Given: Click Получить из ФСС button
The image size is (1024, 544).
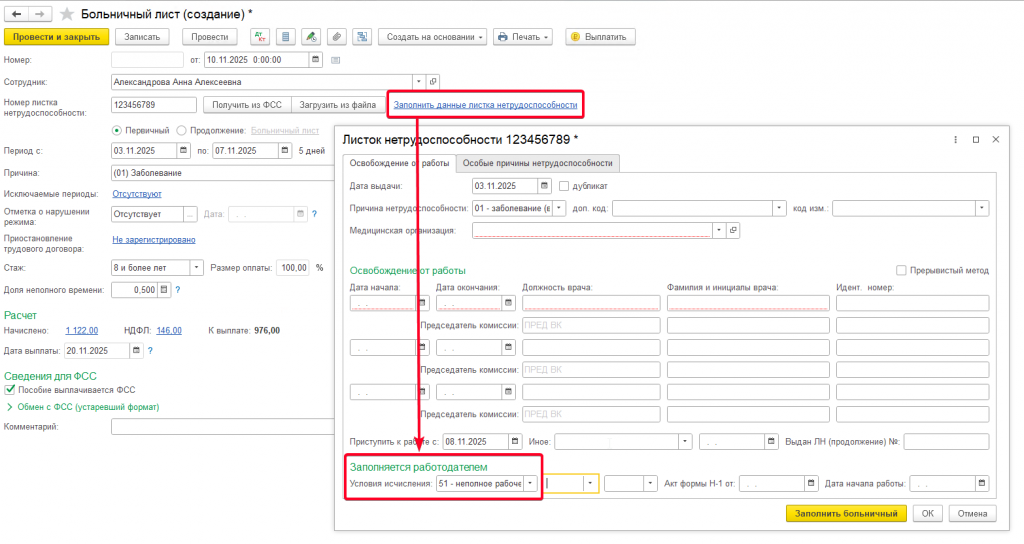Looking at the screenshot, I should 247,104.
